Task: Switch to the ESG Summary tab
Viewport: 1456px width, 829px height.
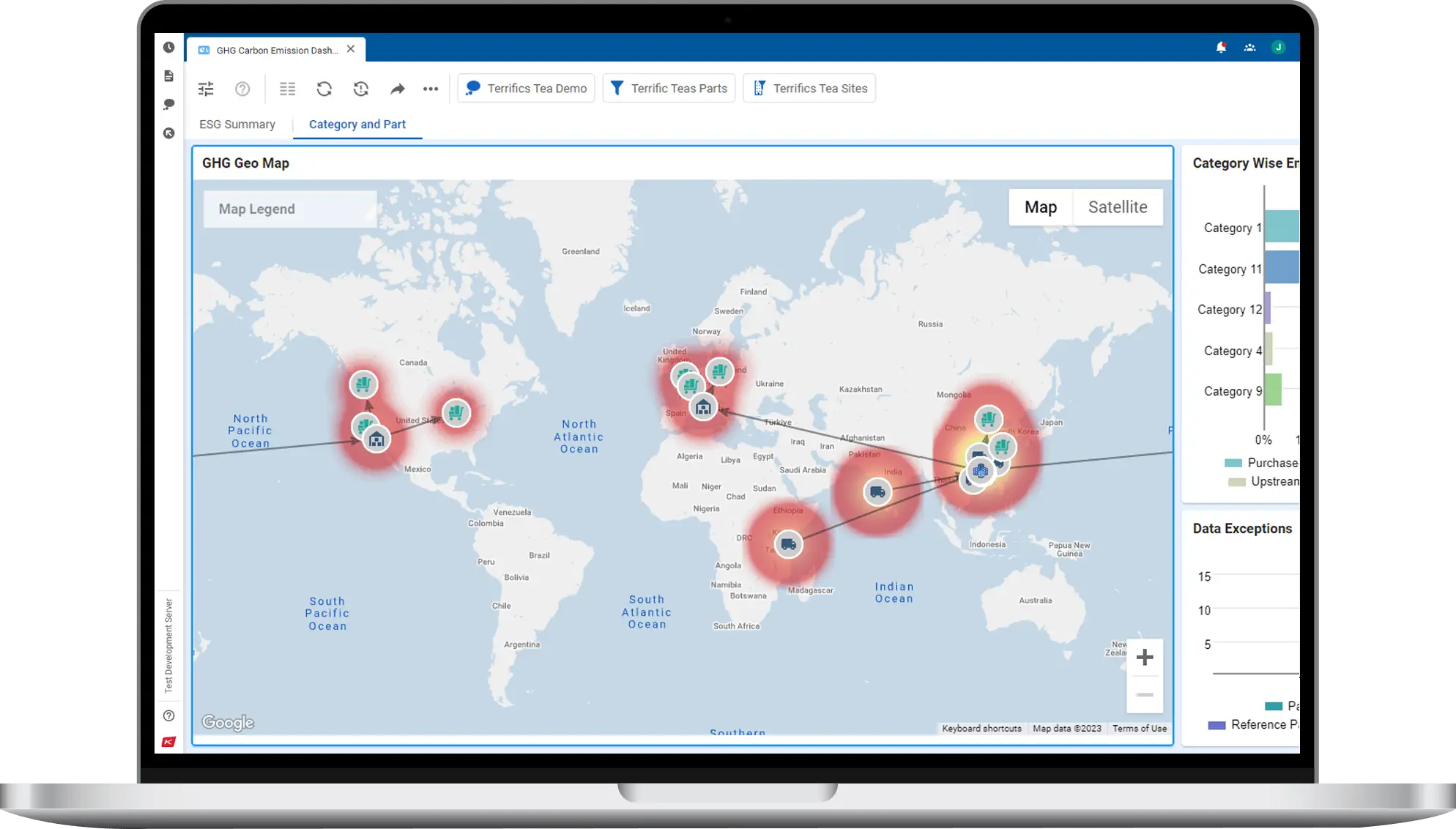Action: [237, 124]
